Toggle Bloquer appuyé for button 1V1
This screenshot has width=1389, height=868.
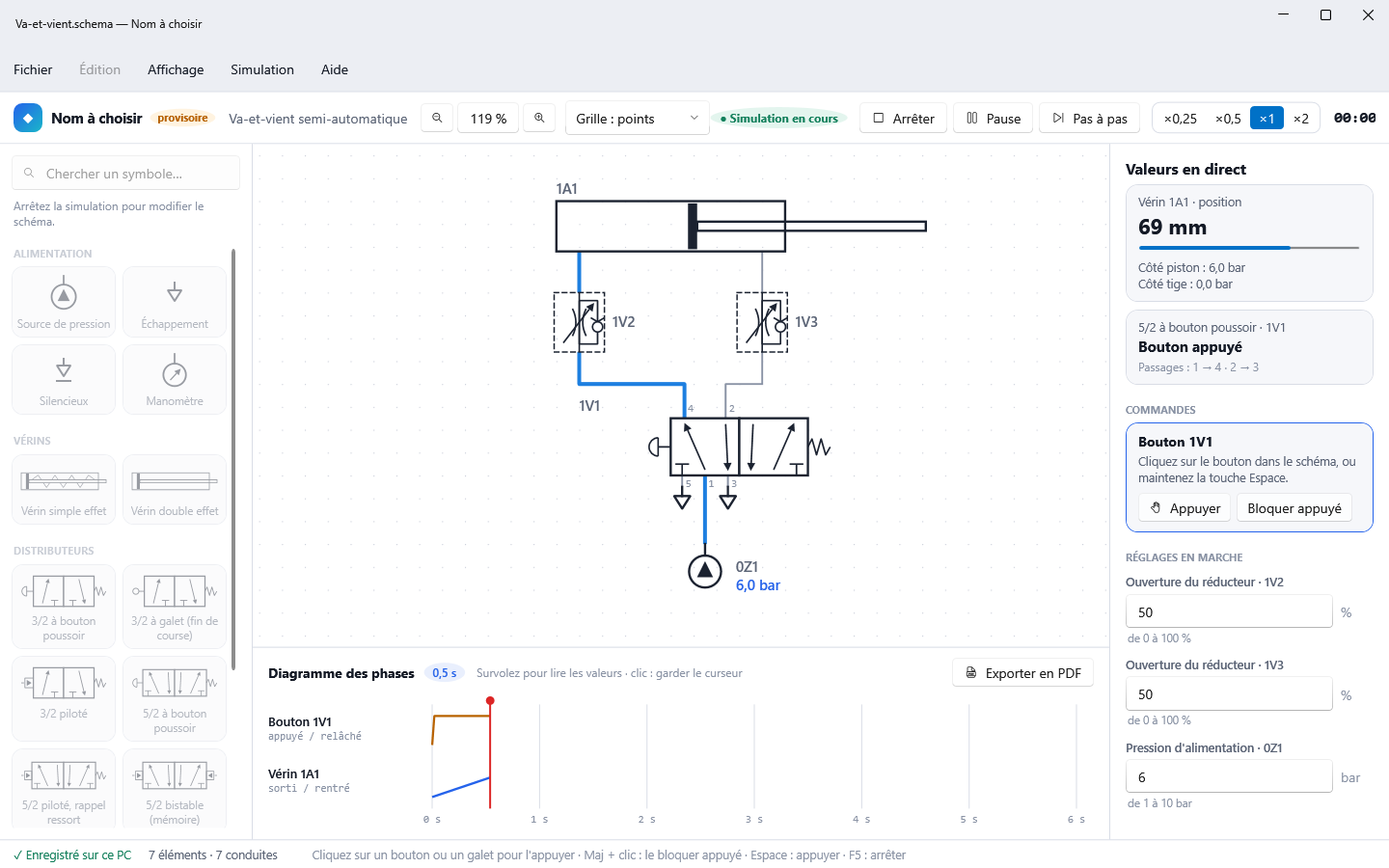(x=1294, y=508)
